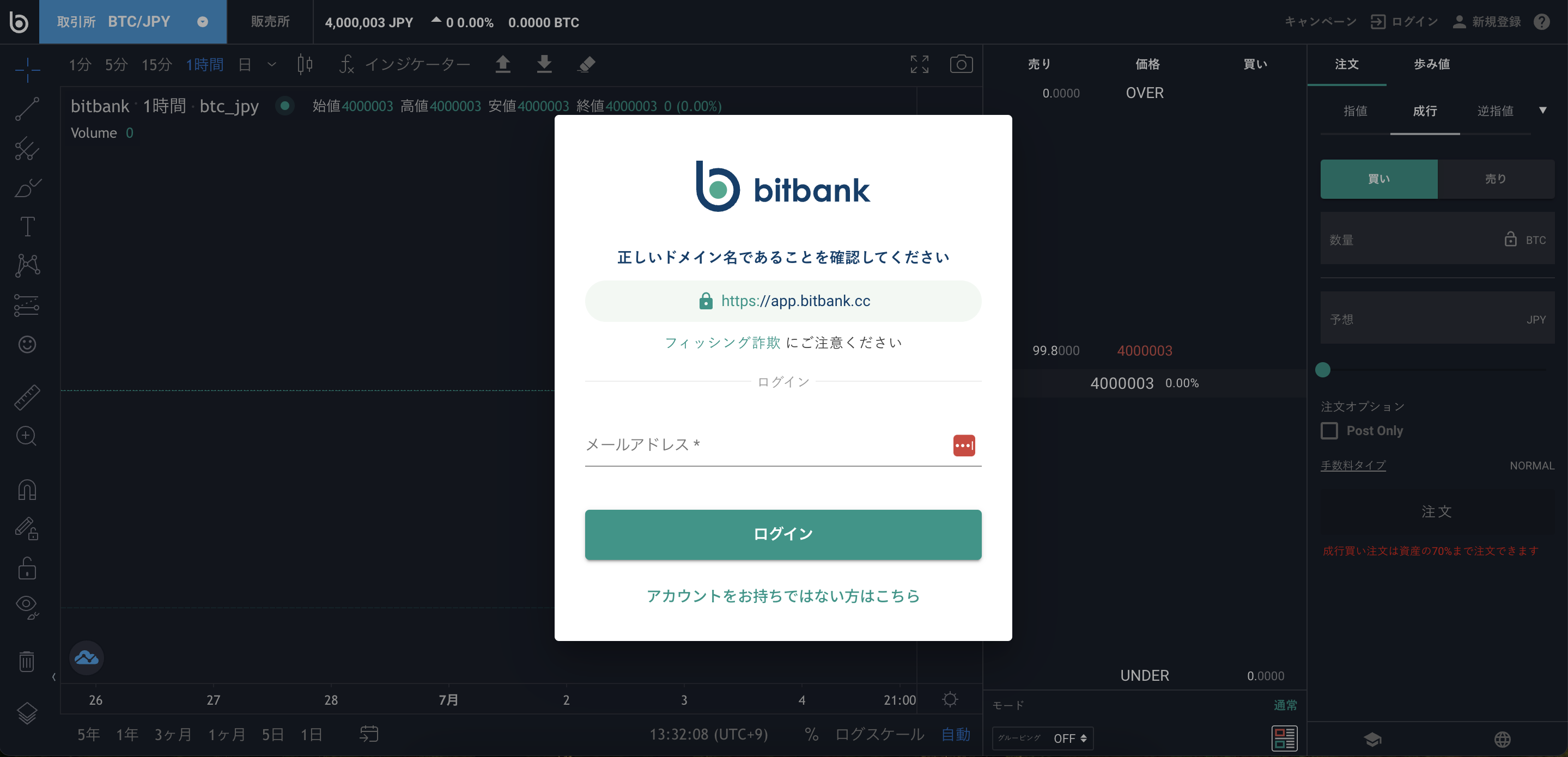
Task: Select the zoom in tool
Action: click(x=27, y=436)
